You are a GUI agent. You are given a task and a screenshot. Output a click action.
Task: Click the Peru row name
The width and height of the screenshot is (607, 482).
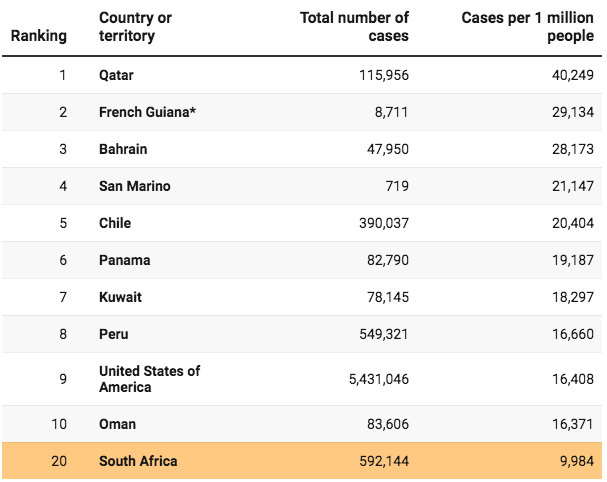(x=114, y=334)
